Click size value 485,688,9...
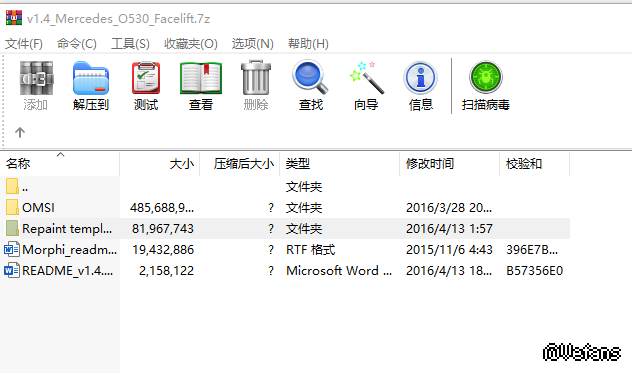This screenshot has height=373, width=632. 162,208
